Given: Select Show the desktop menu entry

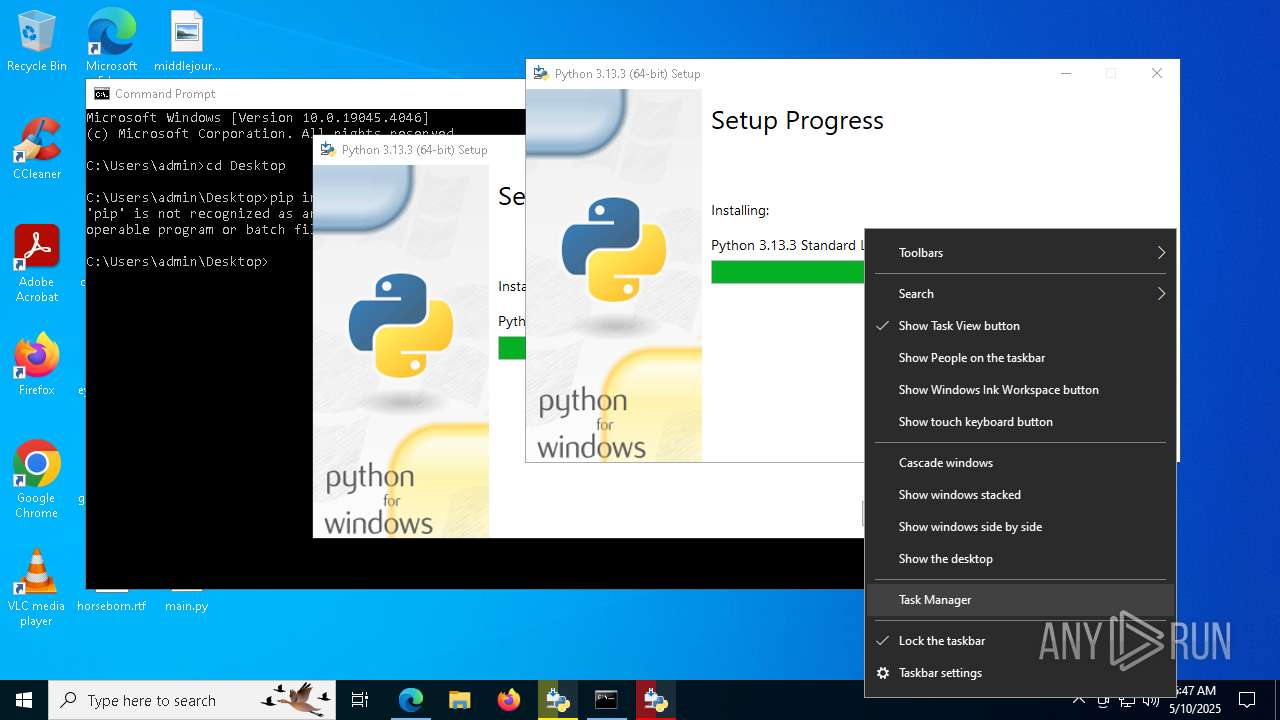Looking at the screenshot, I should pos(1020,559).
